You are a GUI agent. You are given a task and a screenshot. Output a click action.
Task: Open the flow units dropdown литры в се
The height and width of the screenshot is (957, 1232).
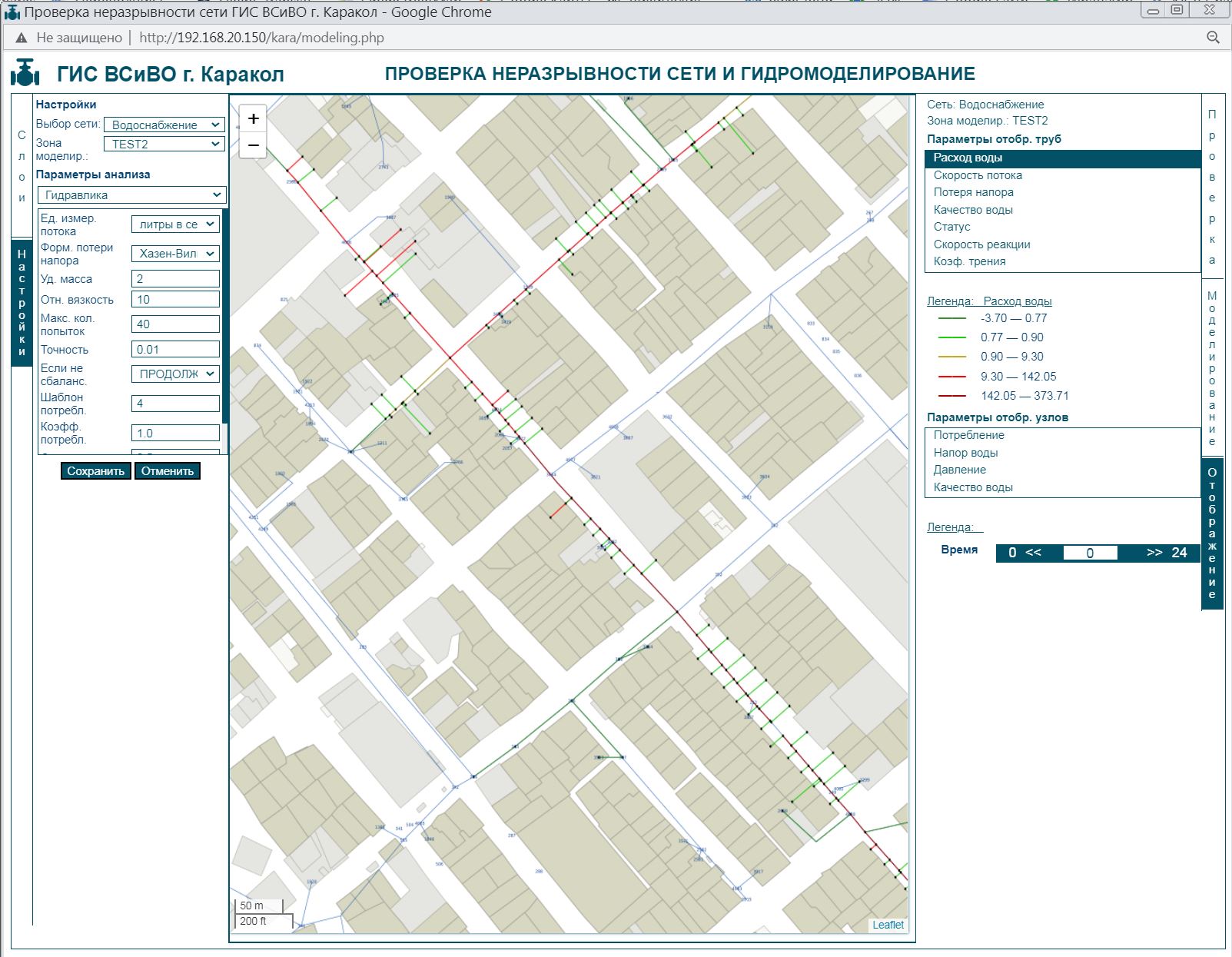[175, 224]
